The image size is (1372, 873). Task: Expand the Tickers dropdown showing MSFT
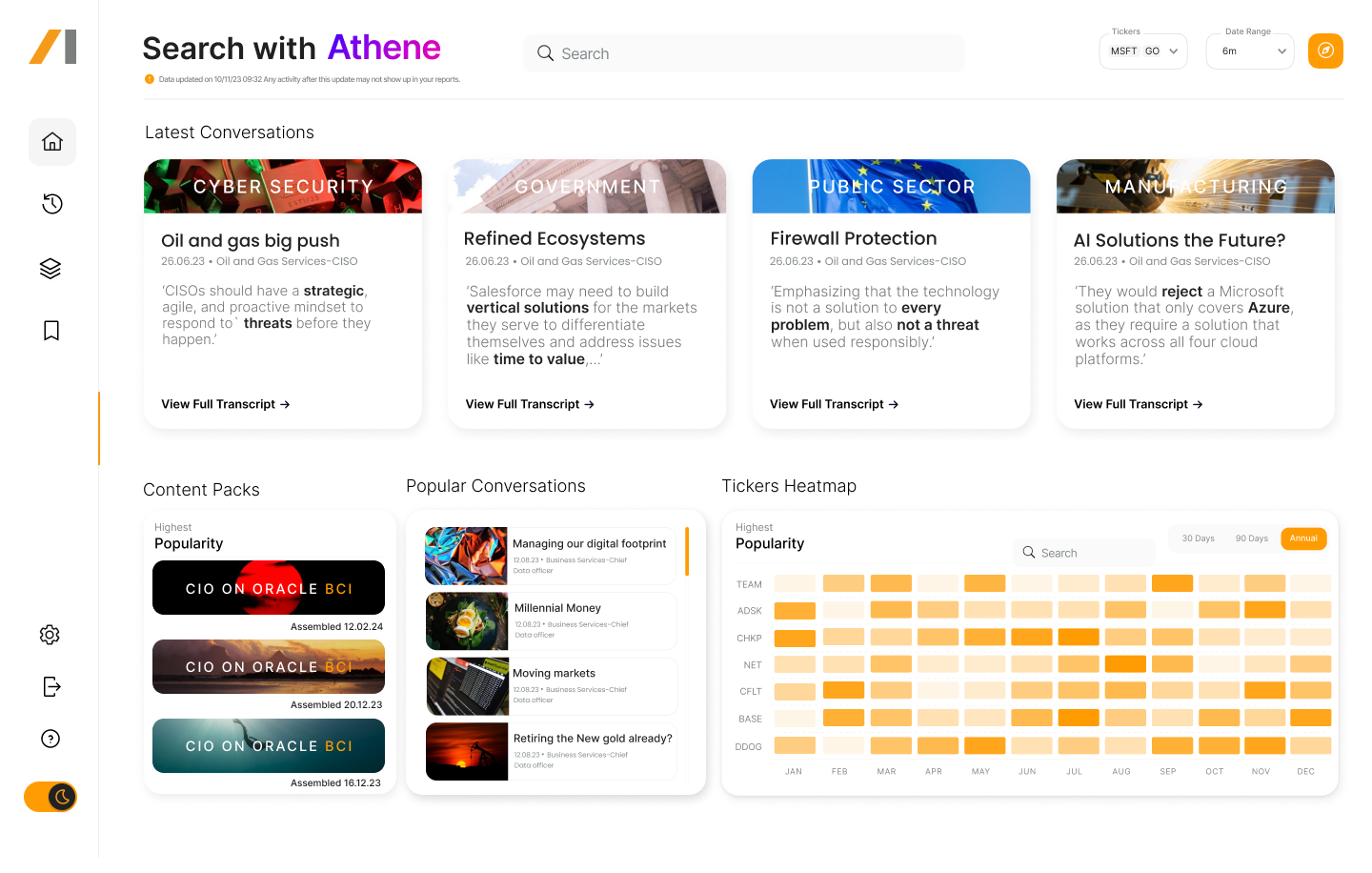[1142, 51]
